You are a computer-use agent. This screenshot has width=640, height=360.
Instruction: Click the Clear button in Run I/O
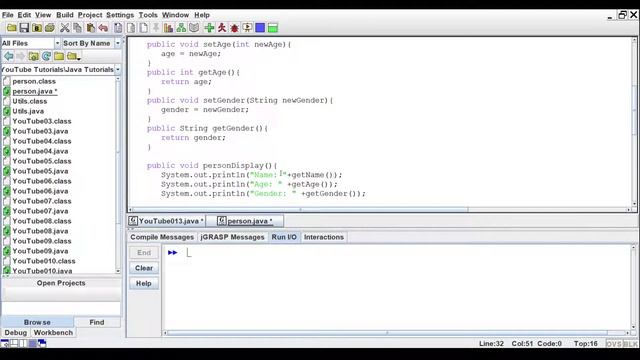point(144,268)
